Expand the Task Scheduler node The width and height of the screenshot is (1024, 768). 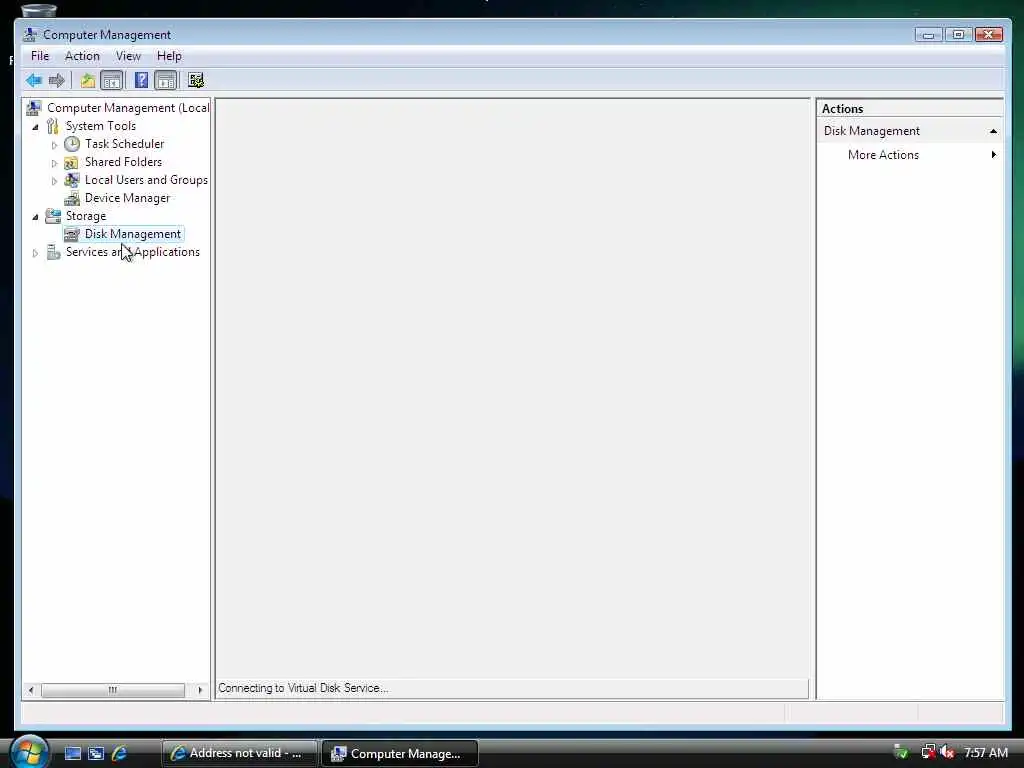point(54,145)
